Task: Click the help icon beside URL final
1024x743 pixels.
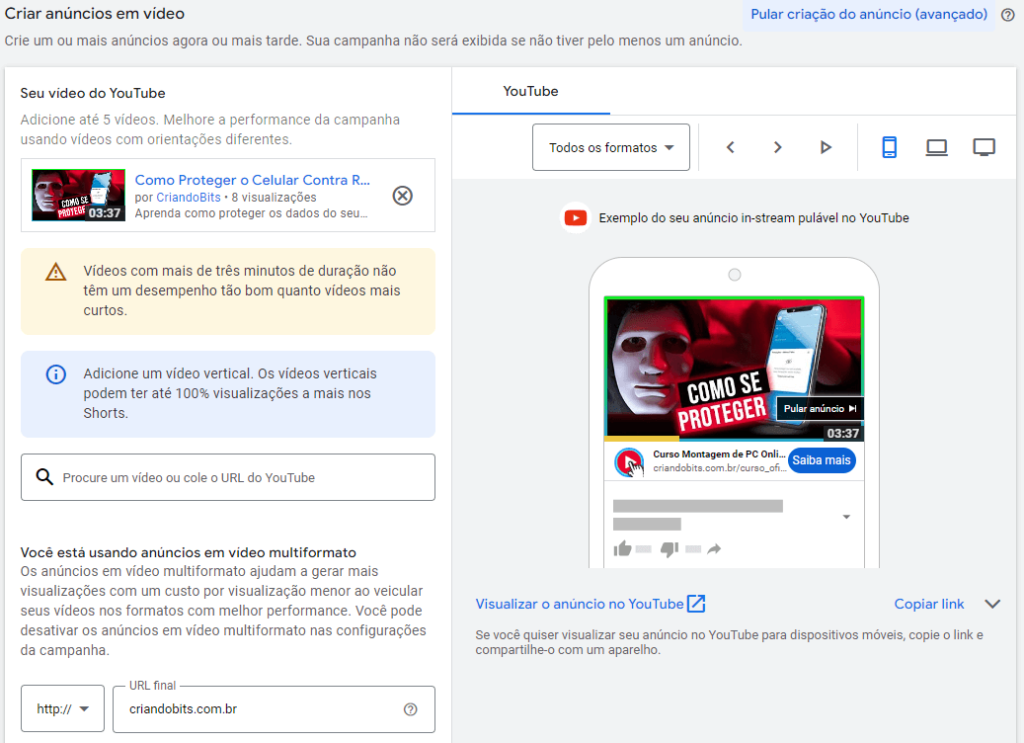Action: pyautogui.click(x=410, y=708)
